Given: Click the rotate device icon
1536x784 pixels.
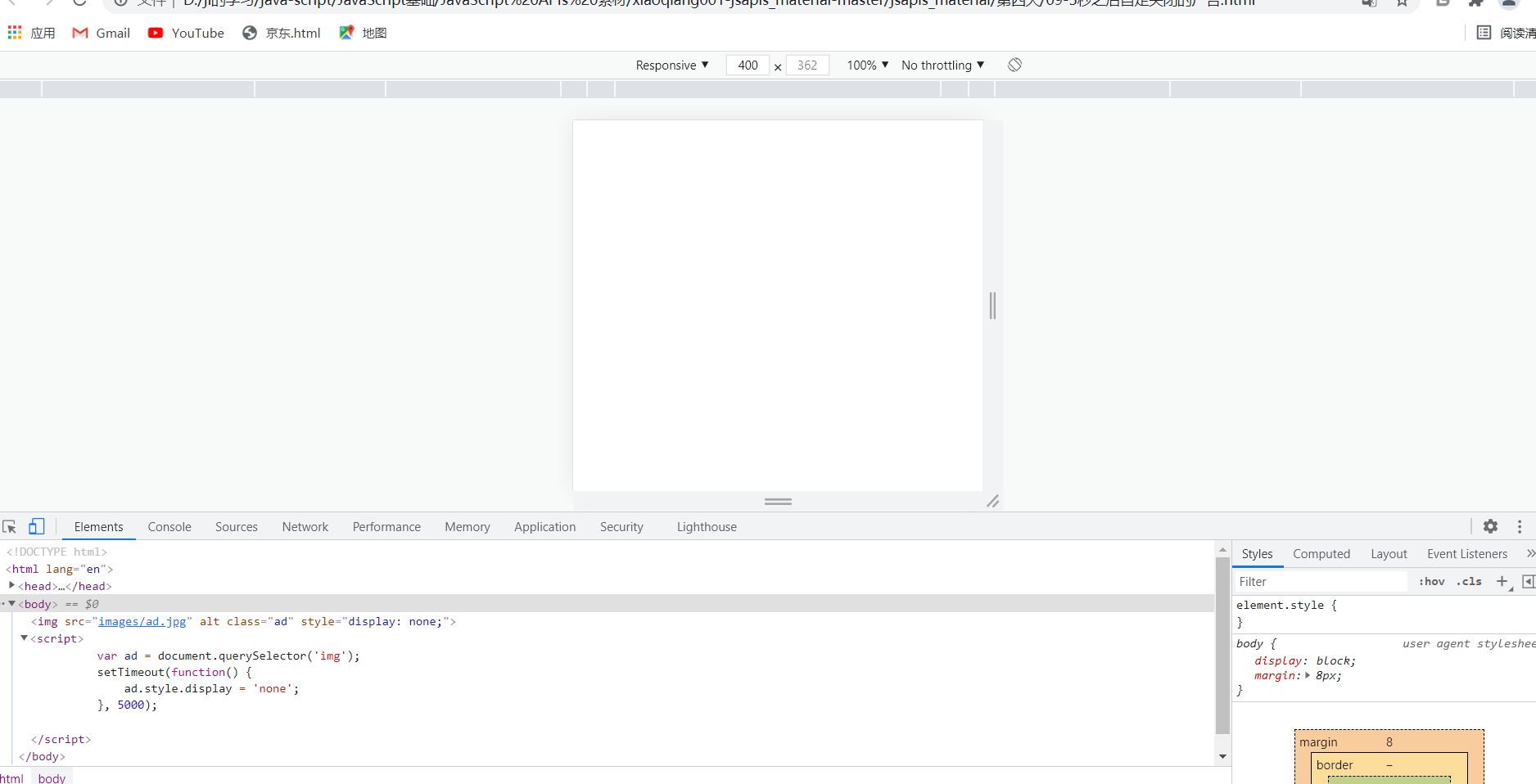Looking at the screenshot, I should (1014, 65).
